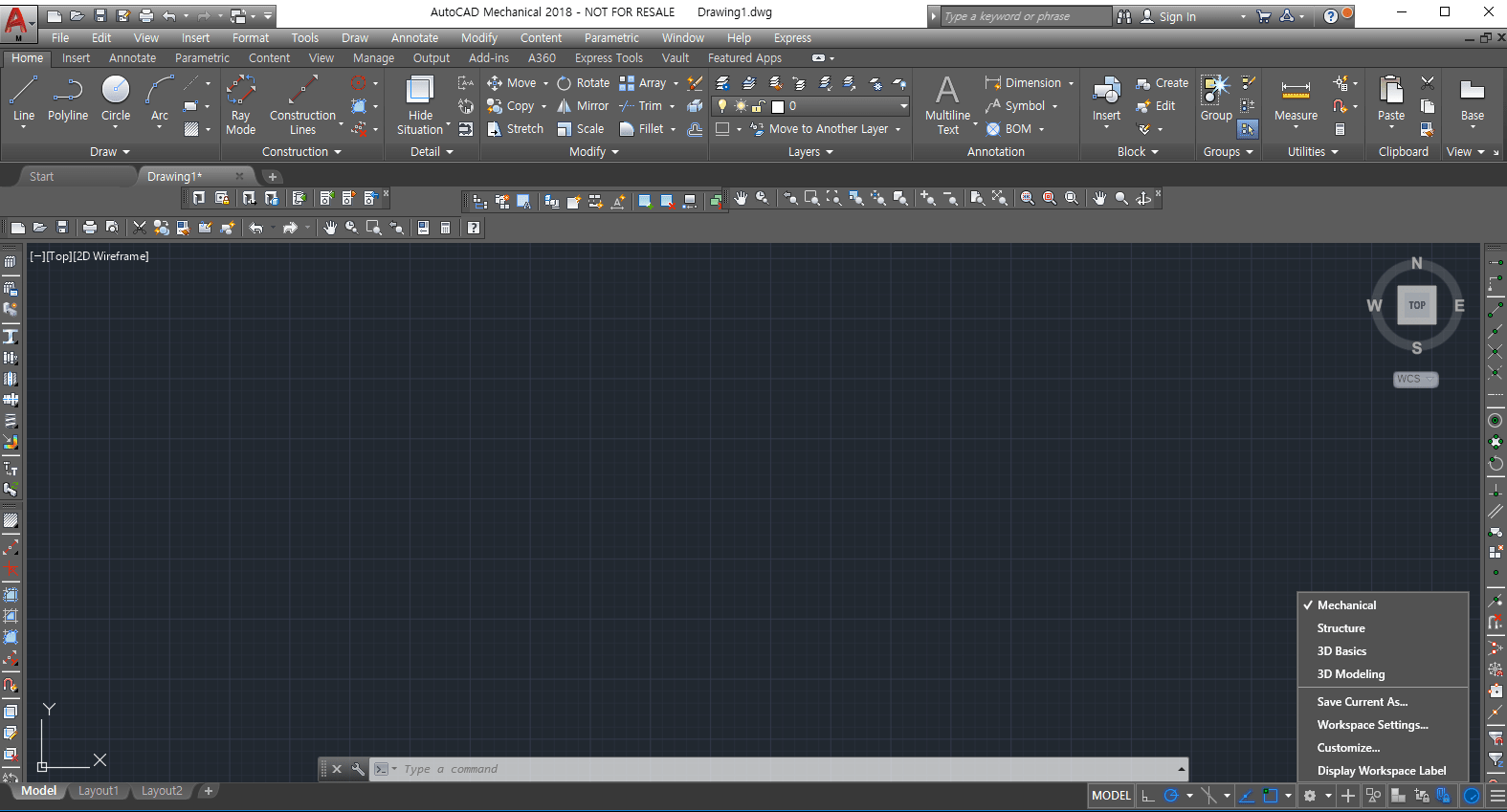Select the Arc tool
This screenshot has width=1507, height=812.
[x=160, y=100]
